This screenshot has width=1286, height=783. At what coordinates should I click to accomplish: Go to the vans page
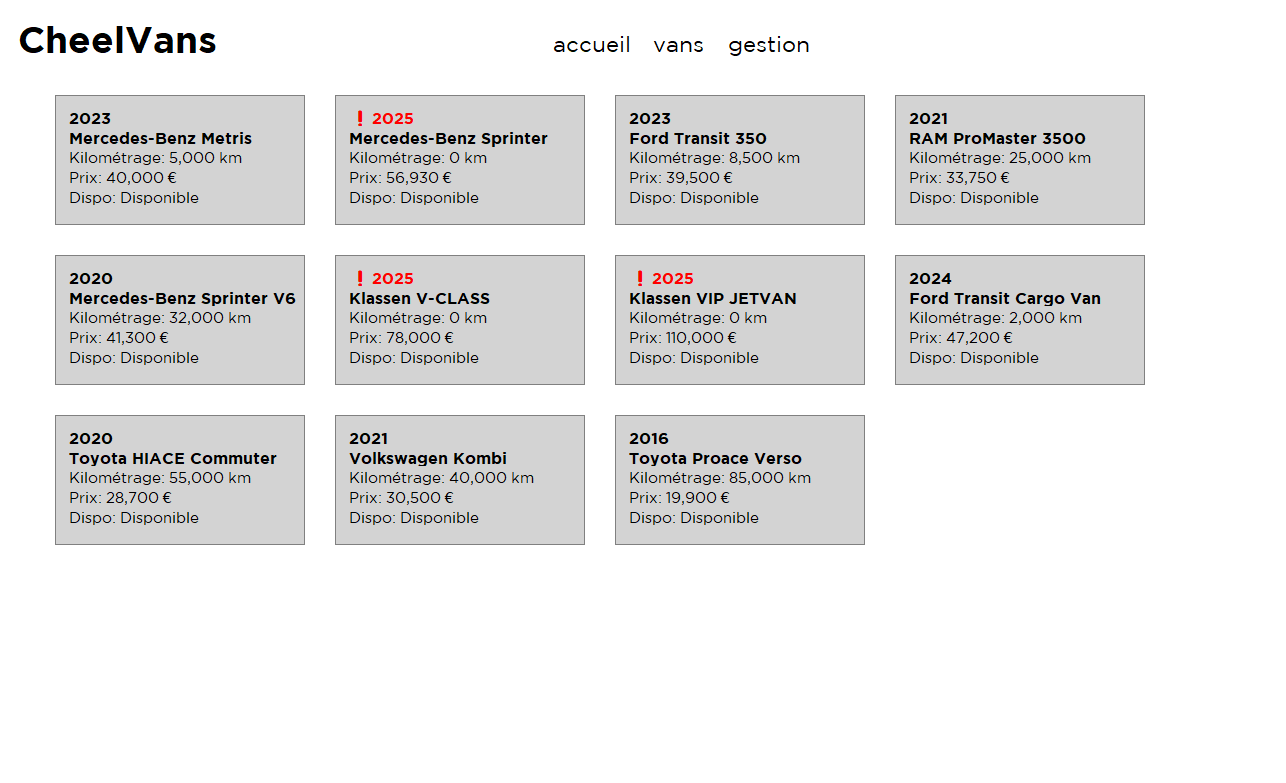679,45
